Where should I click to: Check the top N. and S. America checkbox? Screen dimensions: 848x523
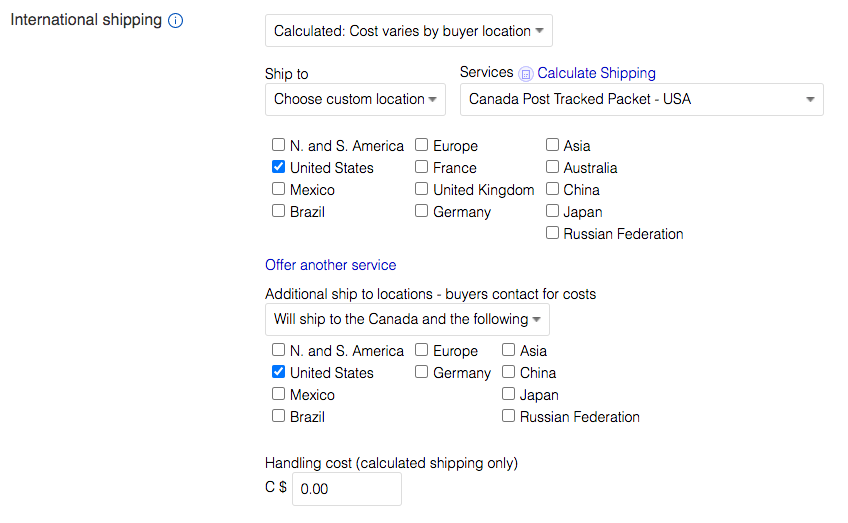coord(278,145)
